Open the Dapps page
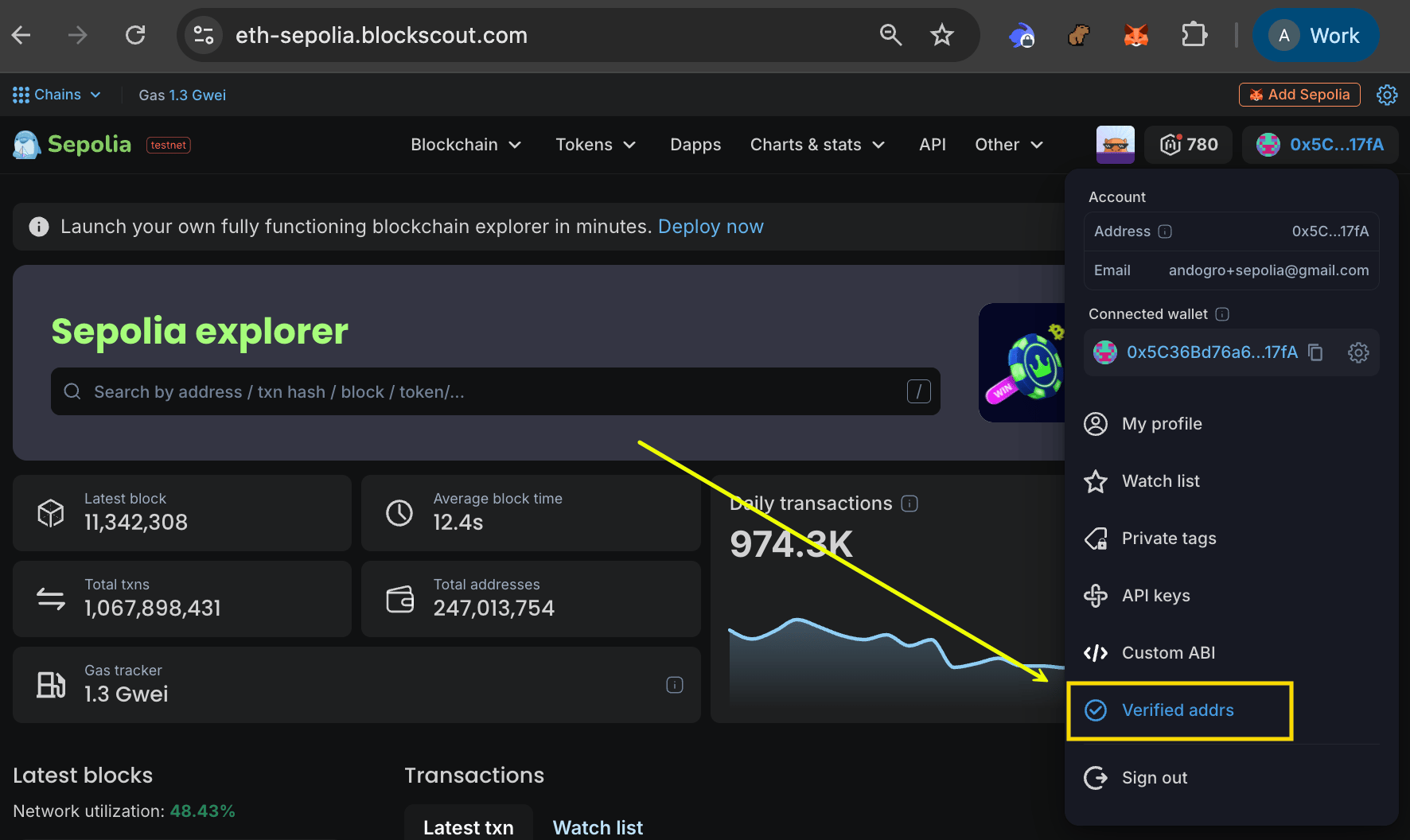1410x840 pixels. click(x=695, y=145)
